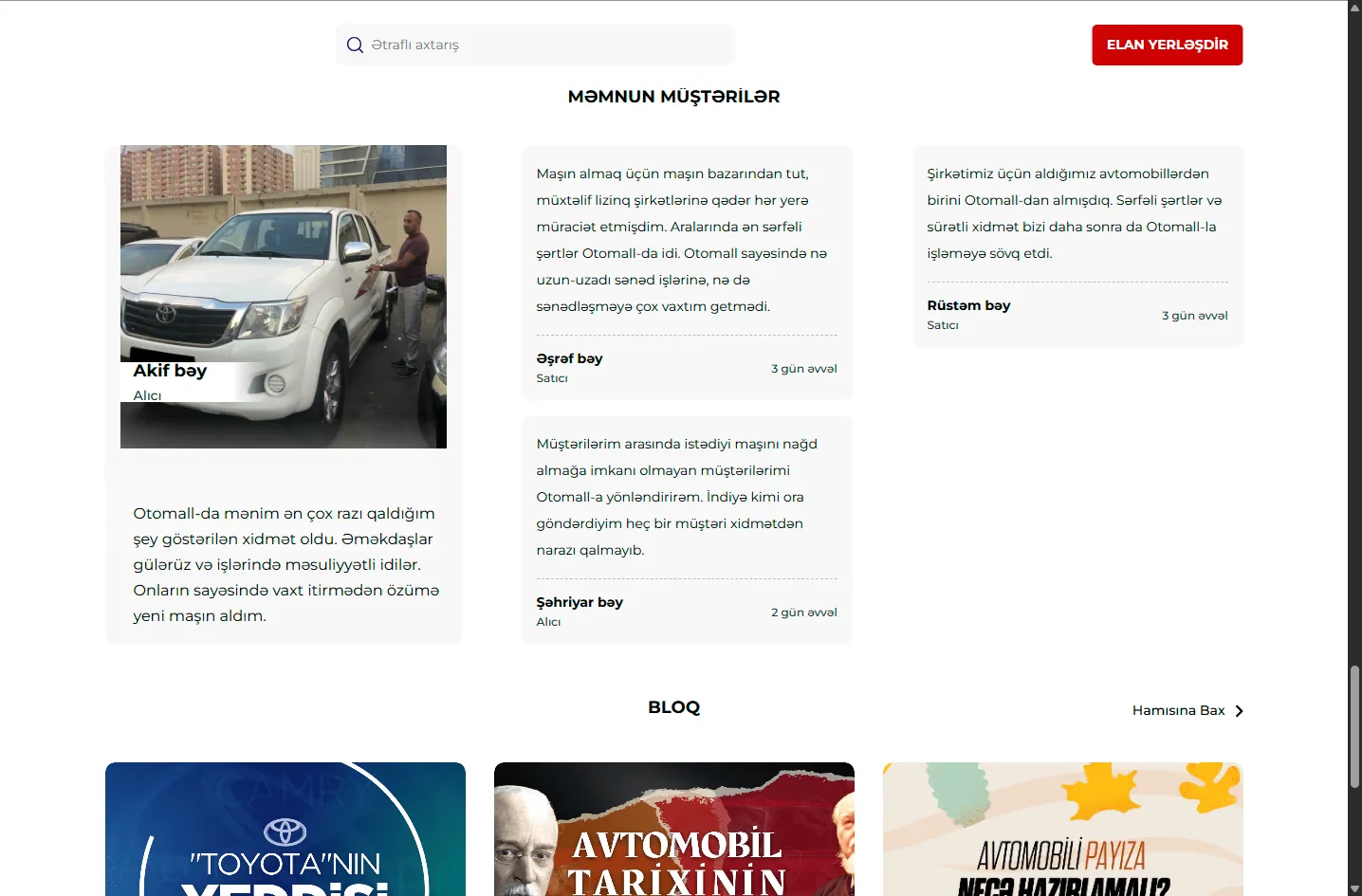Screen dimensions: 1362x896
Task: Click '3 gün əvvəl' on Rüstəm bəy's review
Action: pyautogui.click(x=1195, y=316)
